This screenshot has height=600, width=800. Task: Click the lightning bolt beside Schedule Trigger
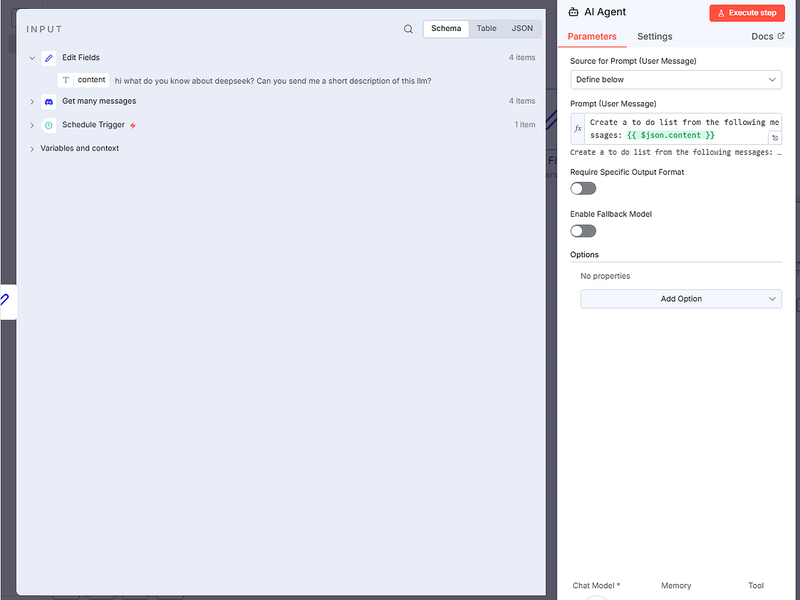point(133,126)
